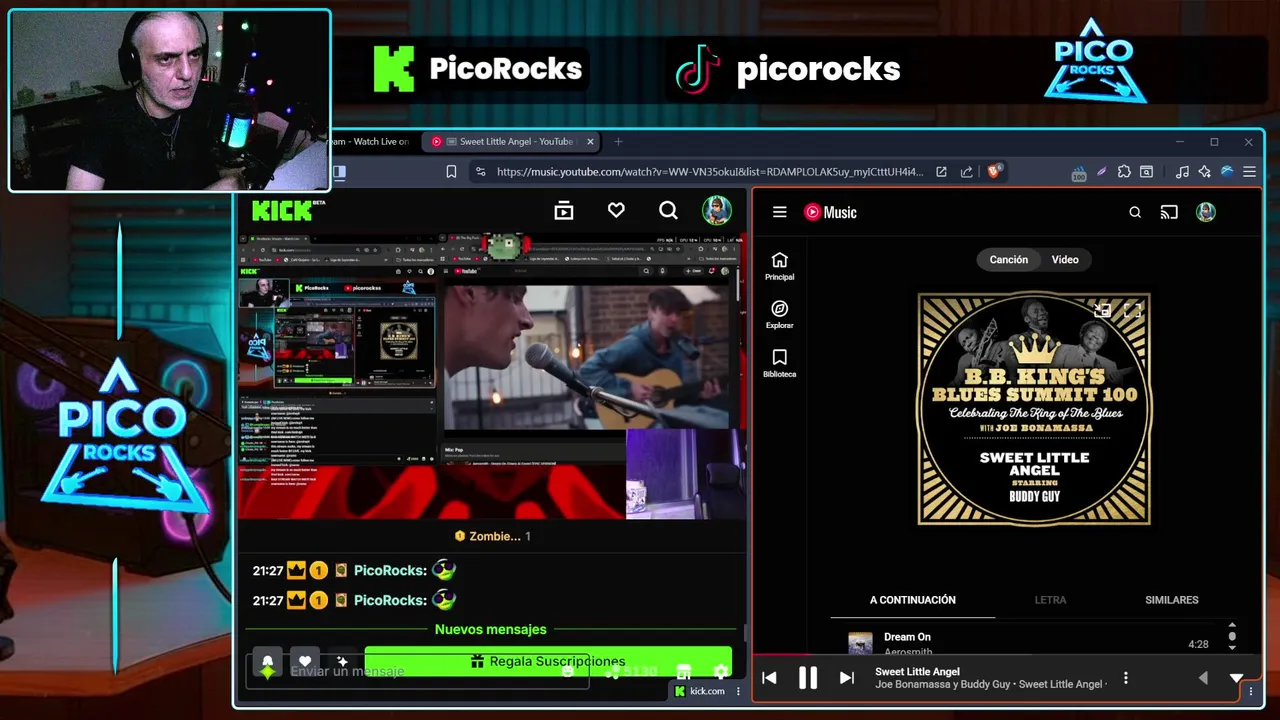Open Kick following heart icon
1280x720 pixels.
click(x=616, y=210)
